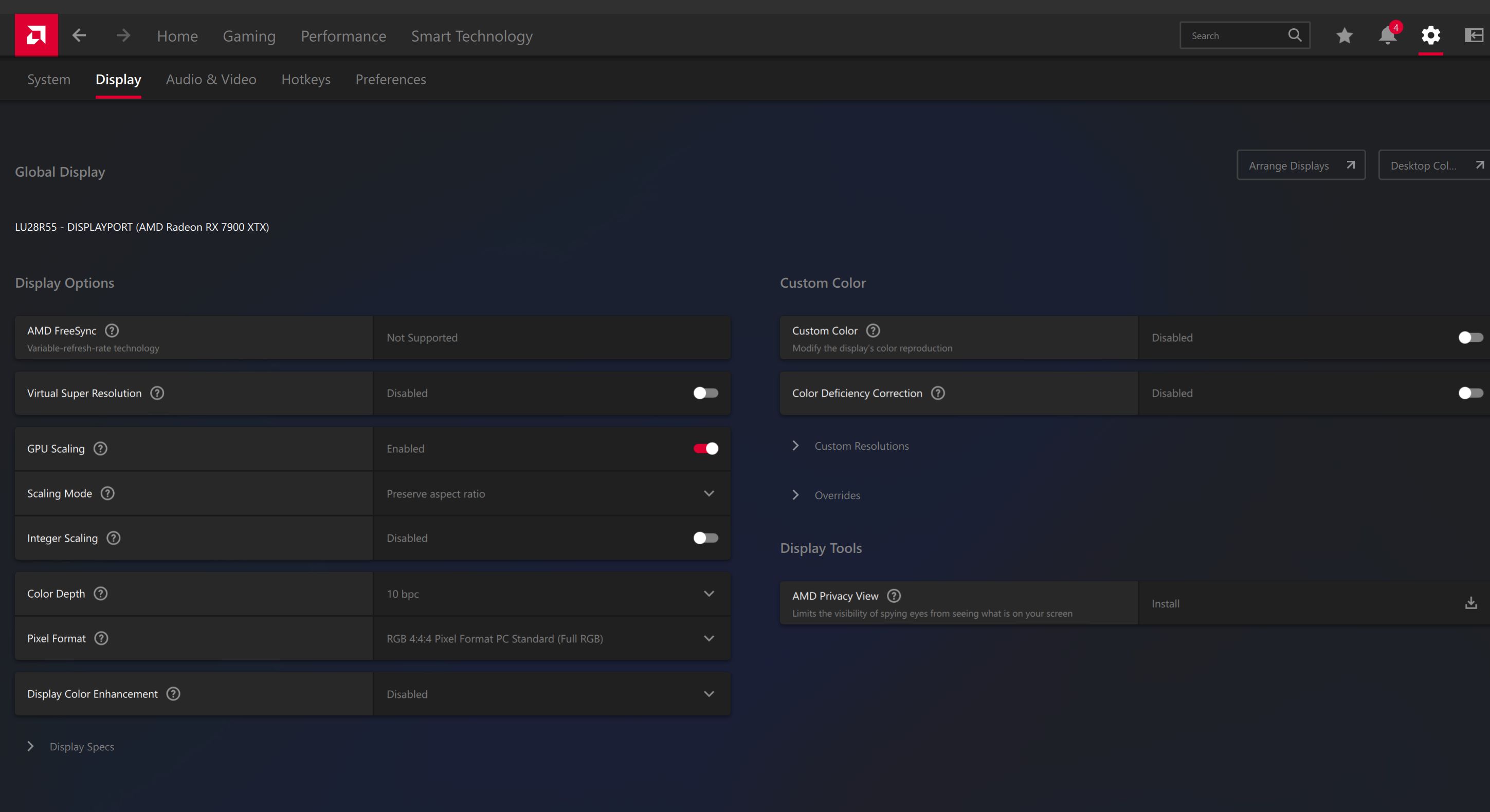Show help for Integer Scaling
Image resolution: width=1490 pixels, height=812 pixels.
coord(113,538)
